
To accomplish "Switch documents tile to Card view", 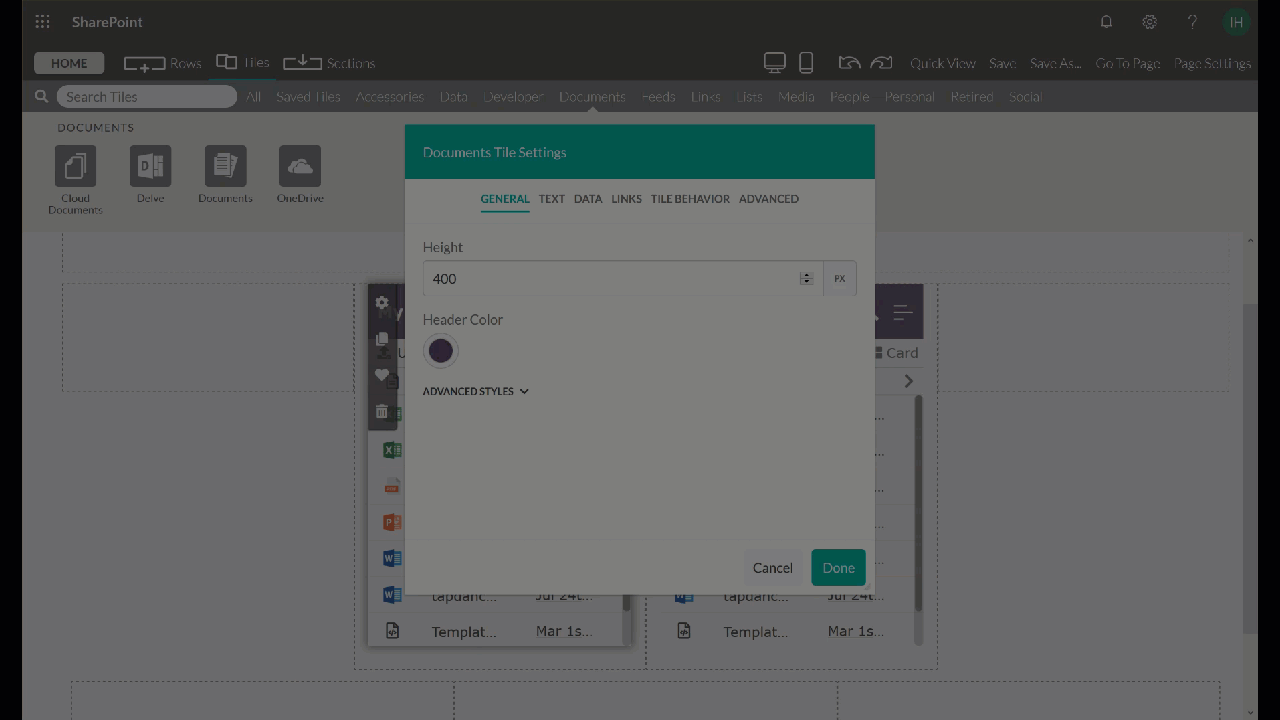I will pyautogui.click(x=896, y=353).
